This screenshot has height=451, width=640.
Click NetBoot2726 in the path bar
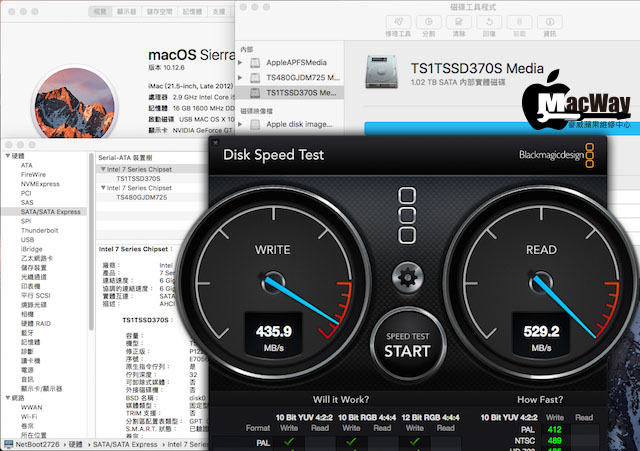pyautogui.click(x=37, y=444)
